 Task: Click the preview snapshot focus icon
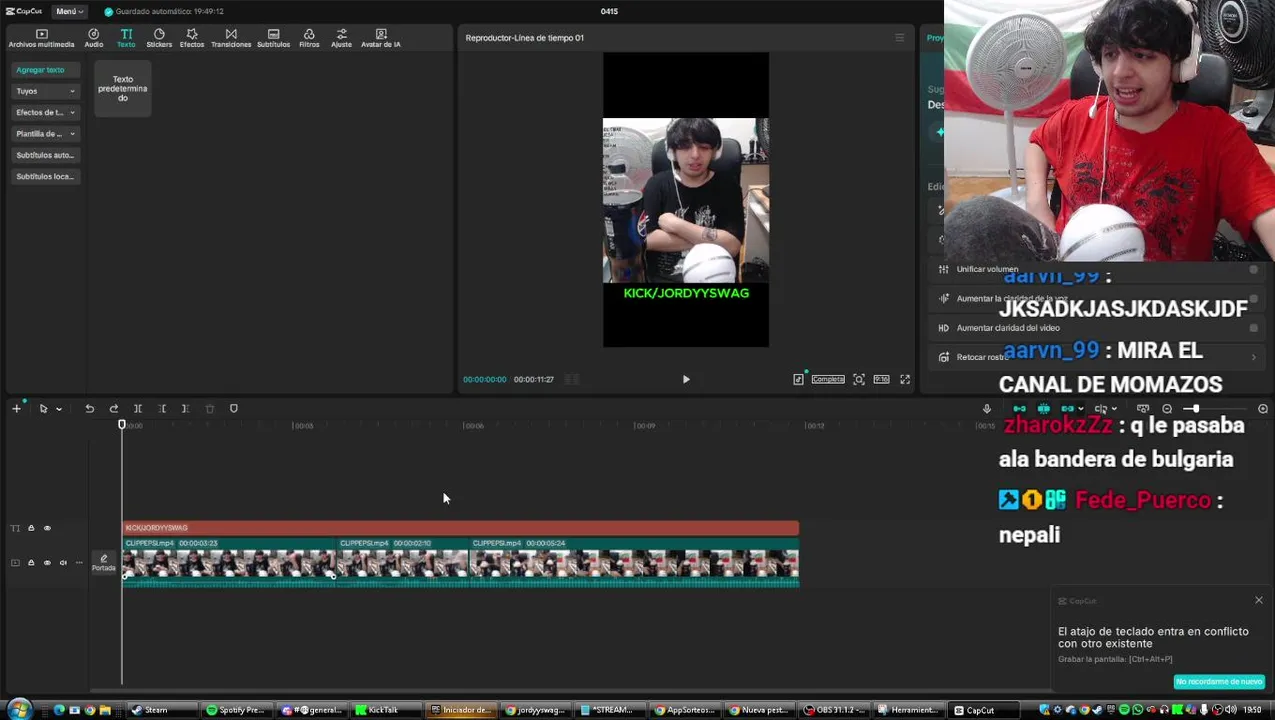tap(859, 379)
